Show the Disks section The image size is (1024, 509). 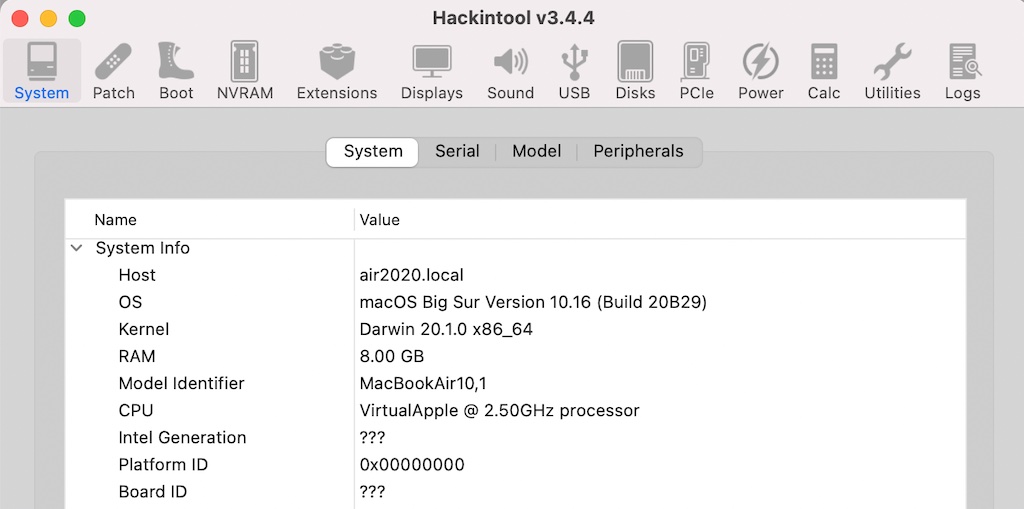click(635, 71)
